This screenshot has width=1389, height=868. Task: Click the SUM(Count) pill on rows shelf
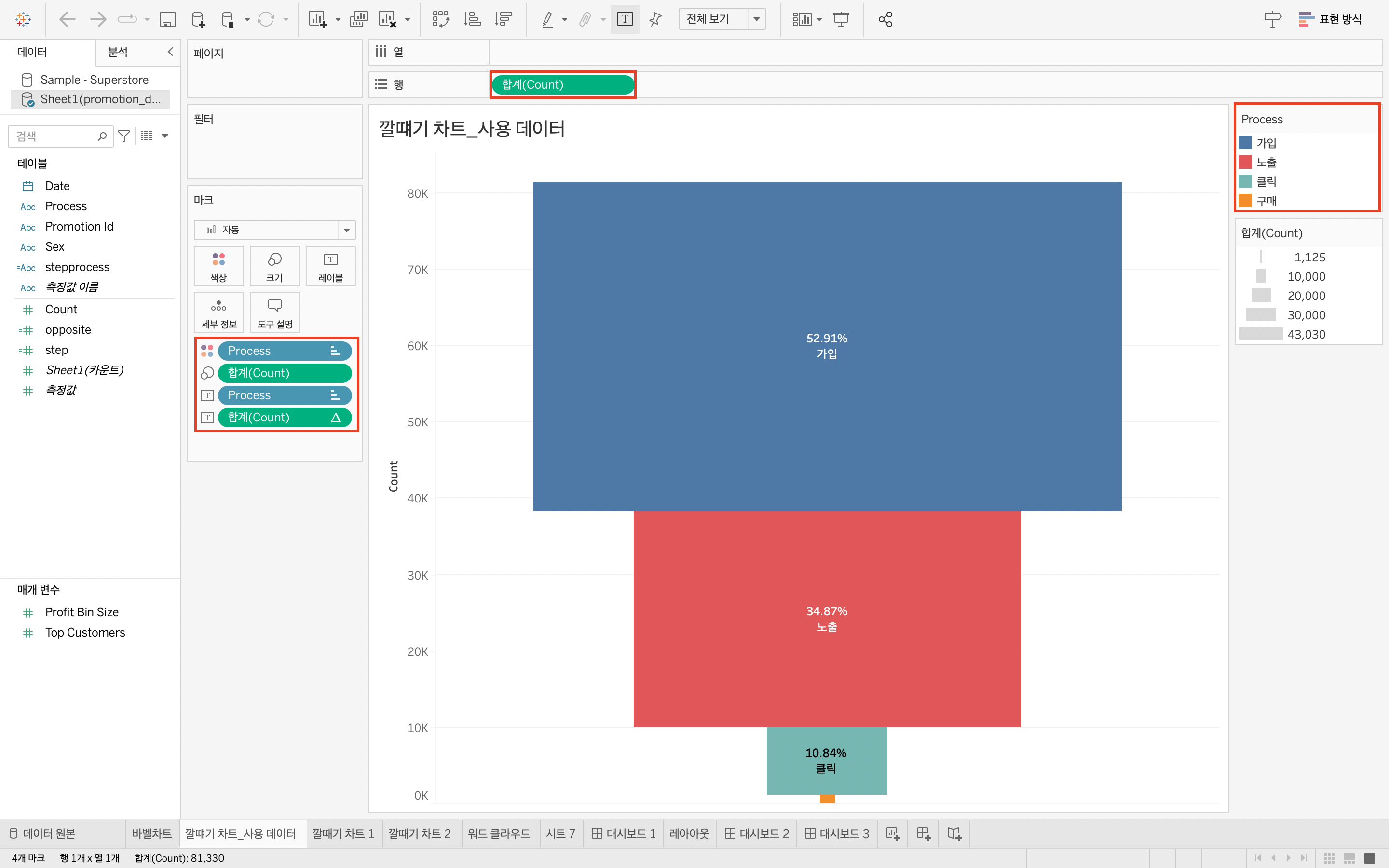pyautogui.click(x=562, y=85)
